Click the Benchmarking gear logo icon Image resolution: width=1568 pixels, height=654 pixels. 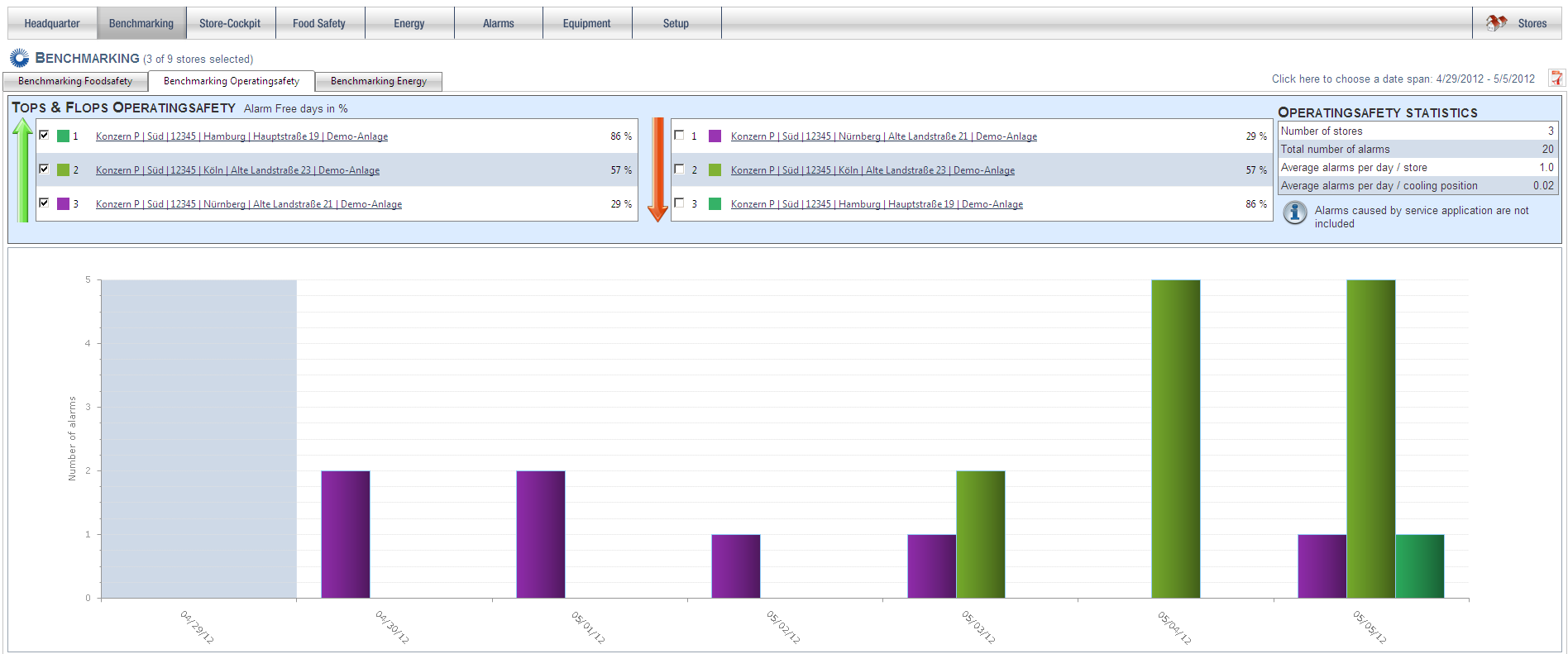click(19, 58)
